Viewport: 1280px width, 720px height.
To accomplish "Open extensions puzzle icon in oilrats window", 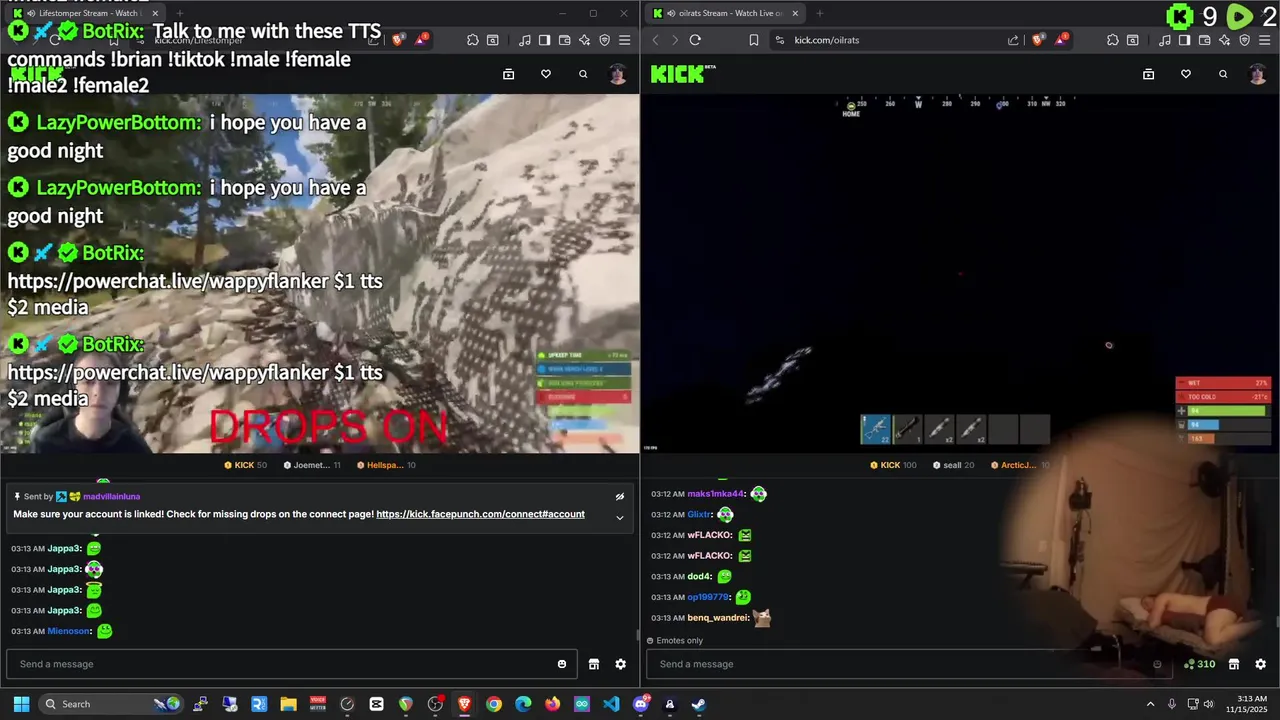I will point(1113,40).
